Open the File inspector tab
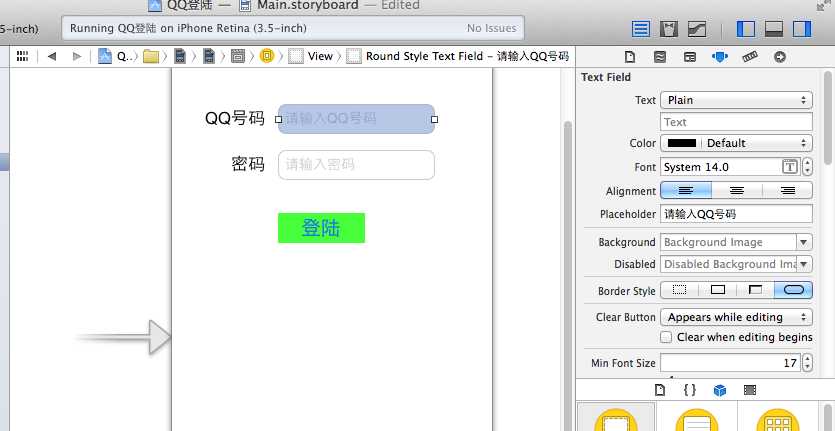835x431 pixels. click(x=630, y=56)
